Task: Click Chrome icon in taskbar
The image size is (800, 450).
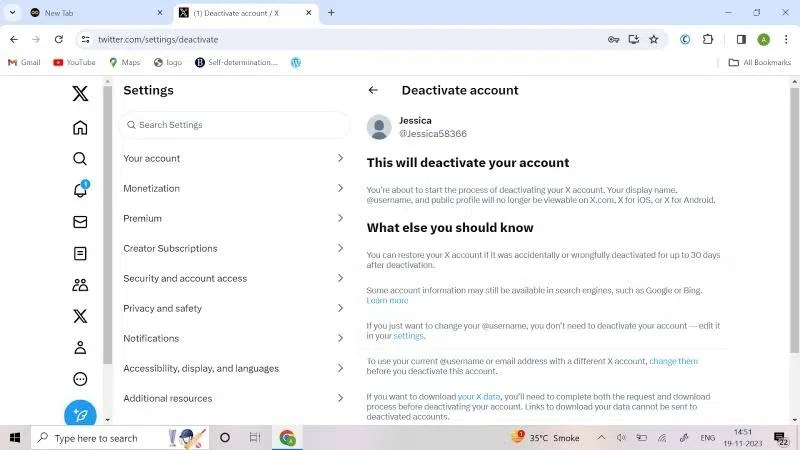Action: pos(287,438)
